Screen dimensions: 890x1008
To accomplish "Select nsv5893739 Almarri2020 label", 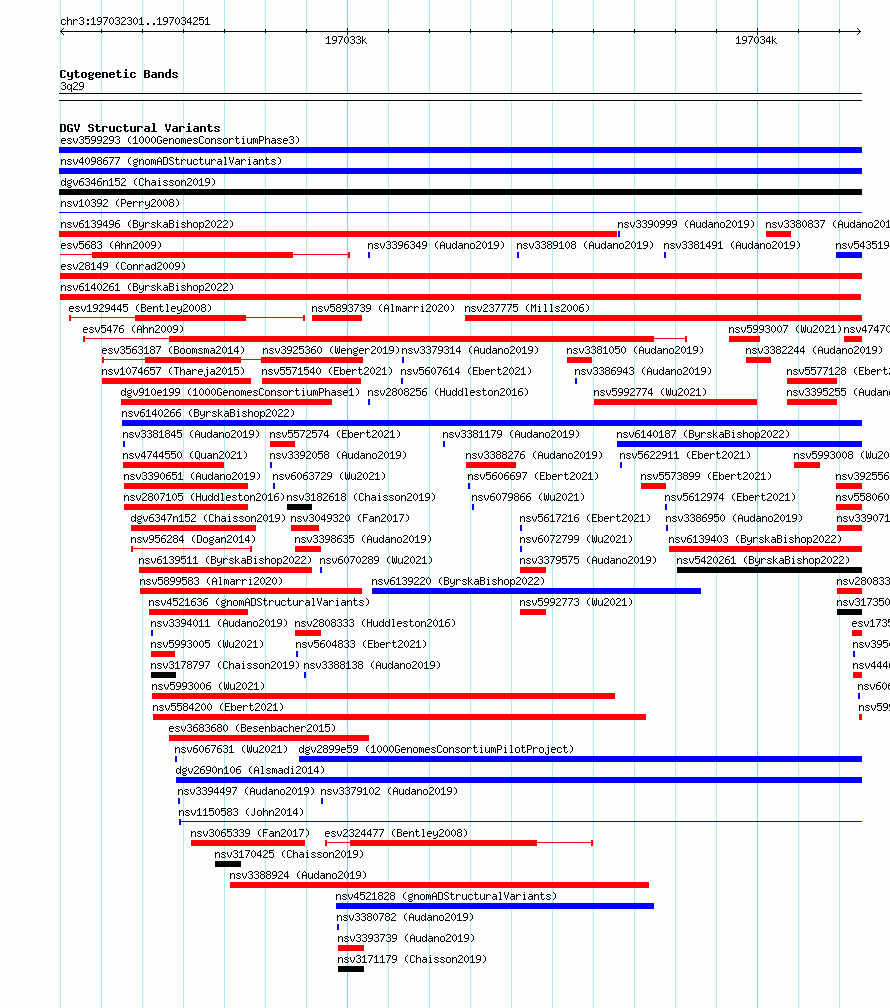I will (383, 308).
